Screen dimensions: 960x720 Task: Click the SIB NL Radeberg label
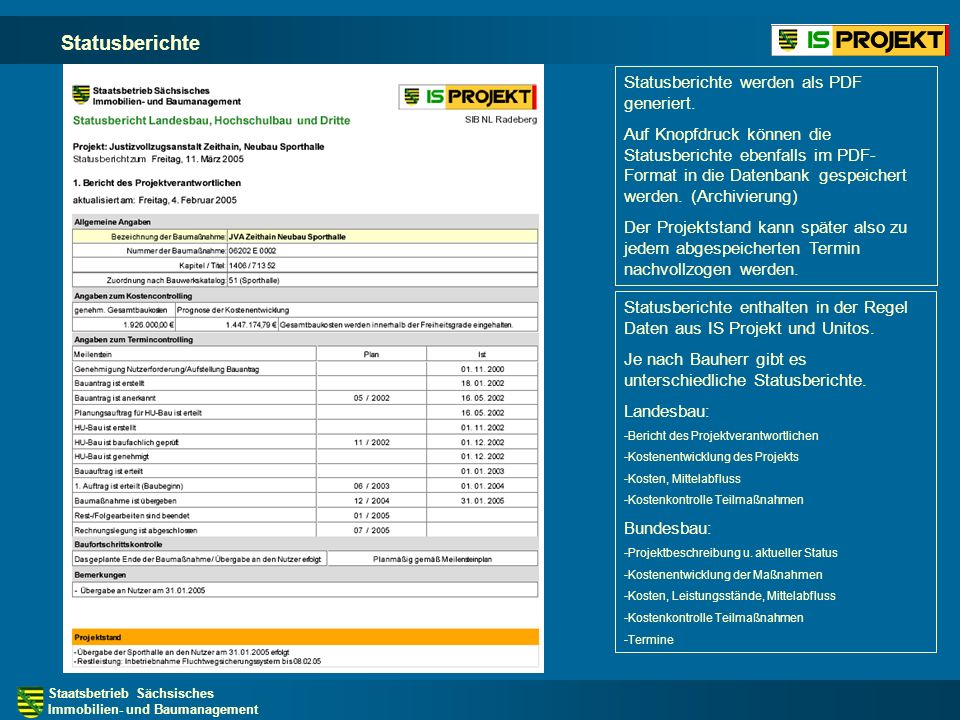[501, 119]
